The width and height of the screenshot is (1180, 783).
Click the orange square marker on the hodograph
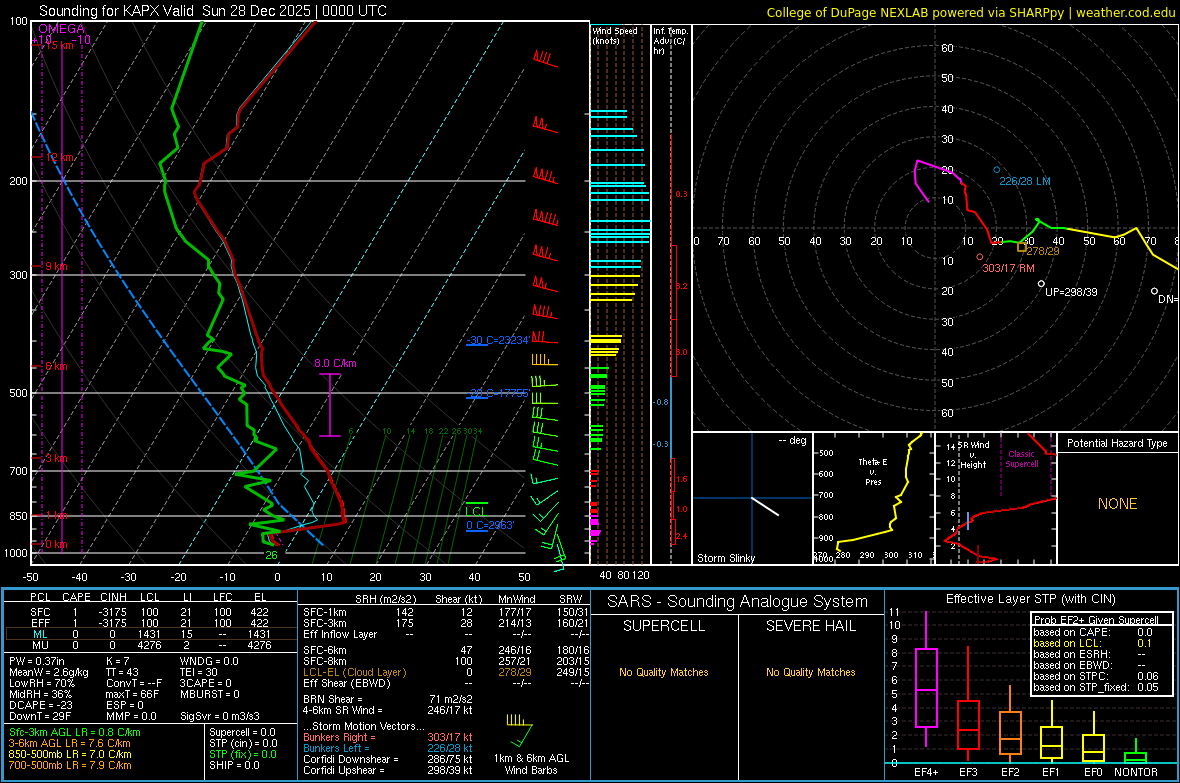[x=1022, y=247]
